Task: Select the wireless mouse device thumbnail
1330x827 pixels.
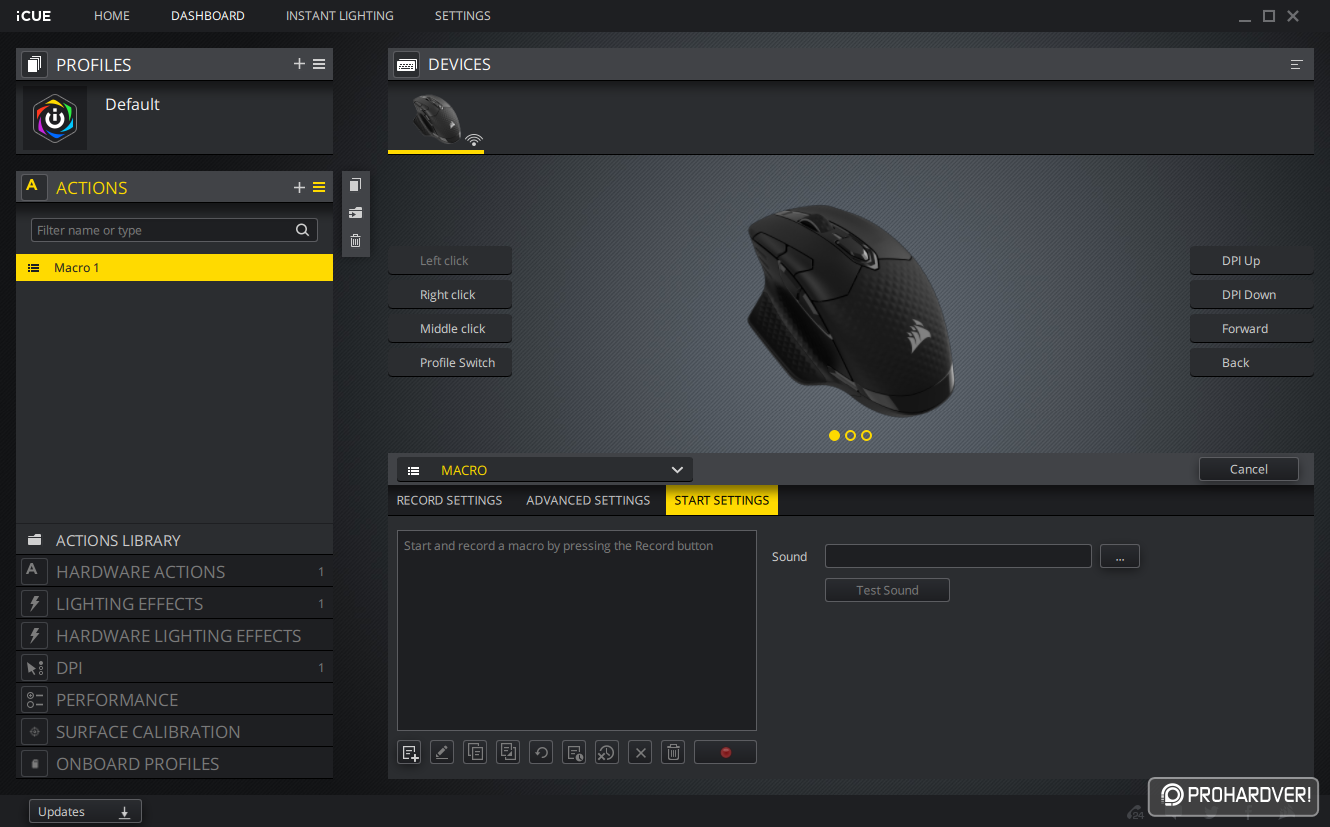Action: [436, 120]
